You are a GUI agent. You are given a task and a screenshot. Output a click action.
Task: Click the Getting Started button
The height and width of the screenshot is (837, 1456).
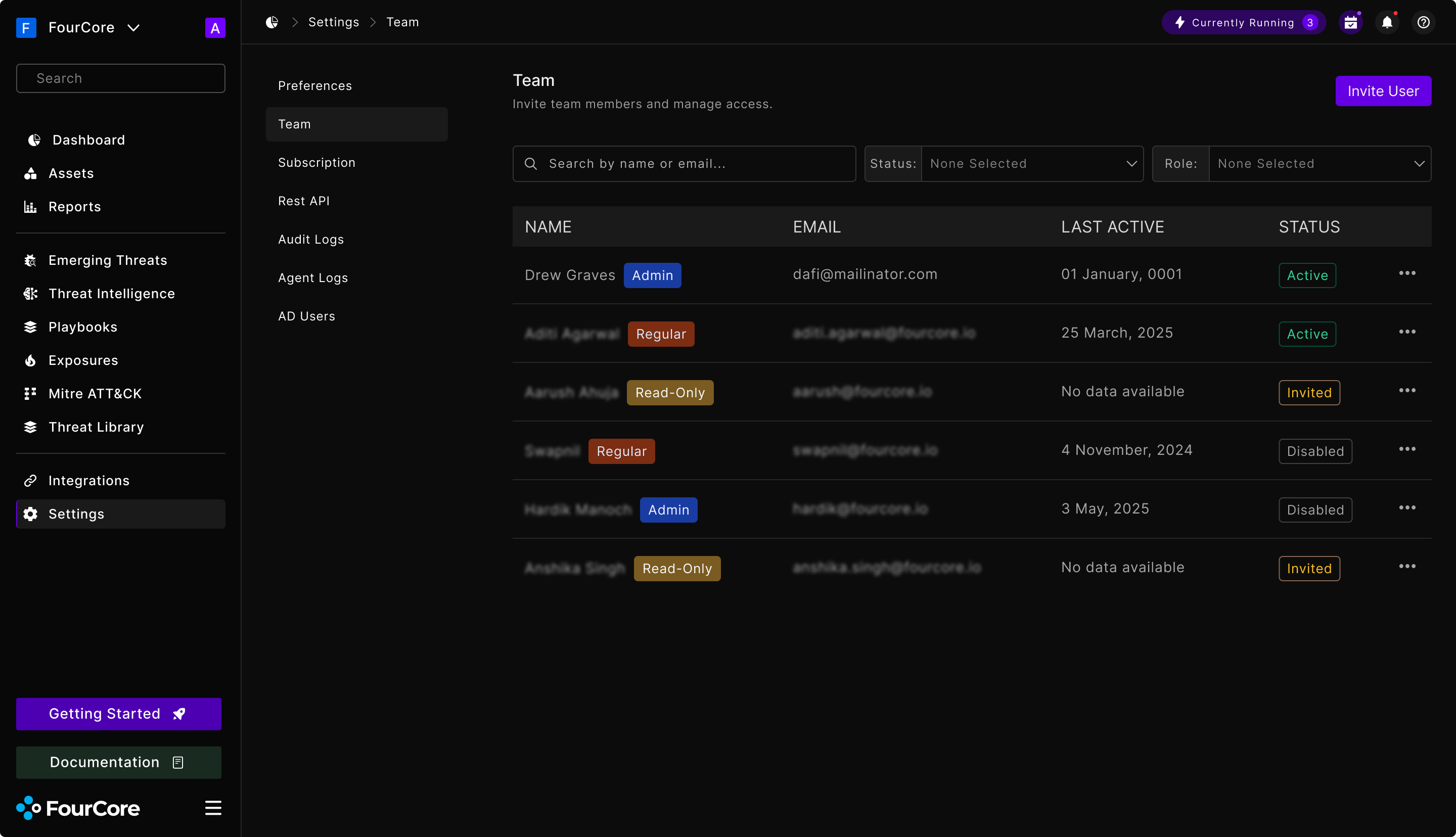pos(118,713)
